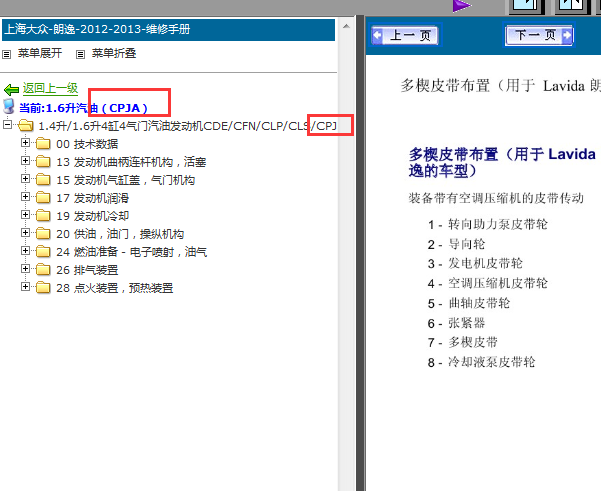
Task: Expand the 24 燃油准备 folder
Action: click(25, 251)
